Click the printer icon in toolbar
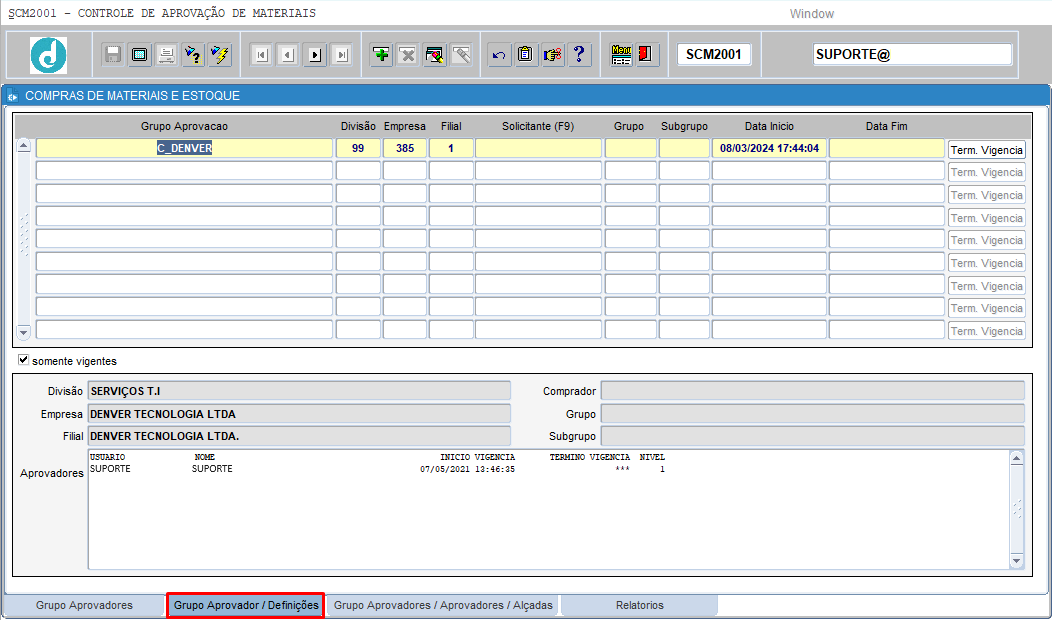Screen dimensions: 1052x620 click(x=166, y=54)
